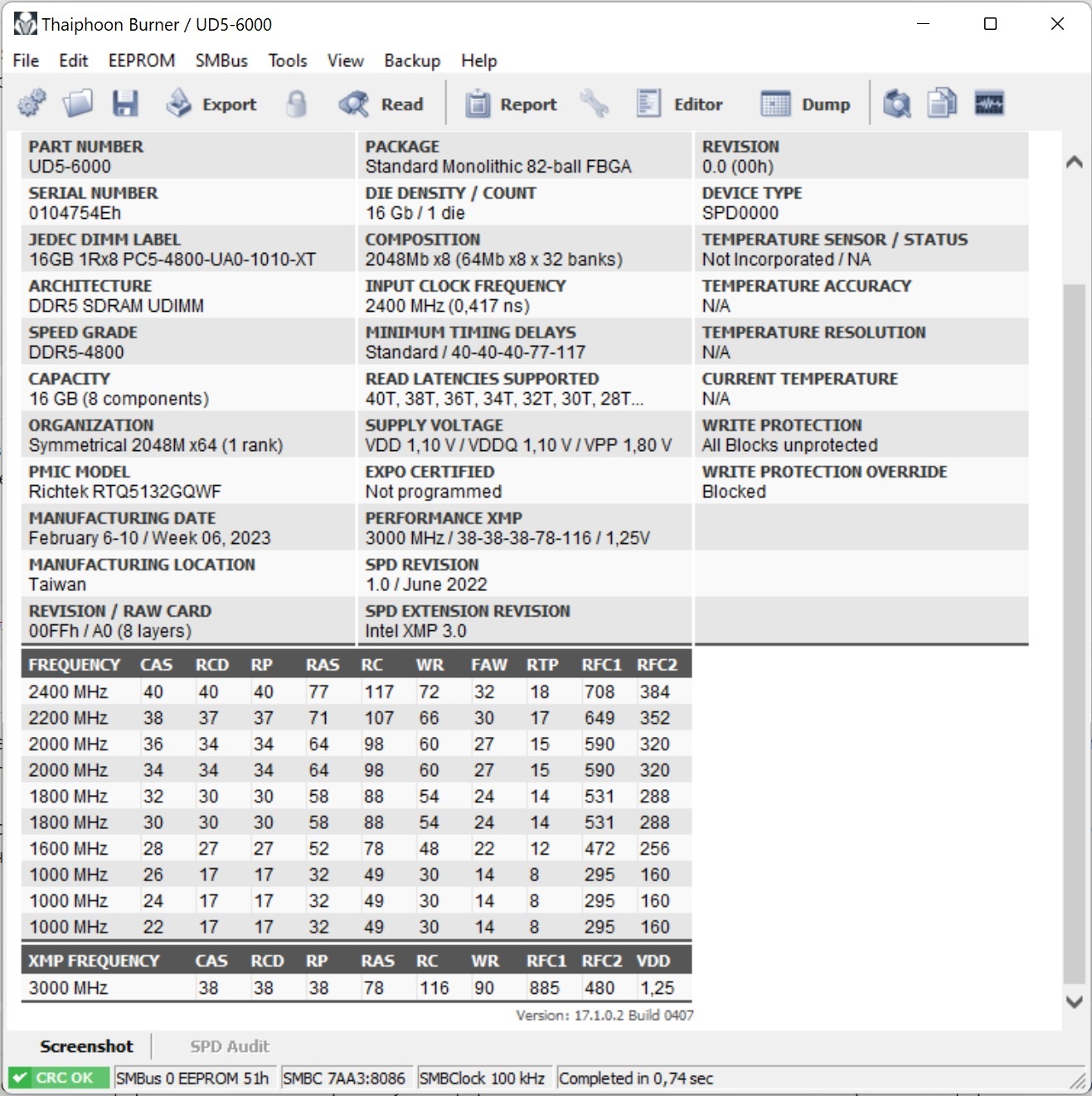This screenshot has height=1096, width=1092.
Task: Click the capacity value "16 GB (8 components)"
Action: pyautogui.click(x=119, y=399)
